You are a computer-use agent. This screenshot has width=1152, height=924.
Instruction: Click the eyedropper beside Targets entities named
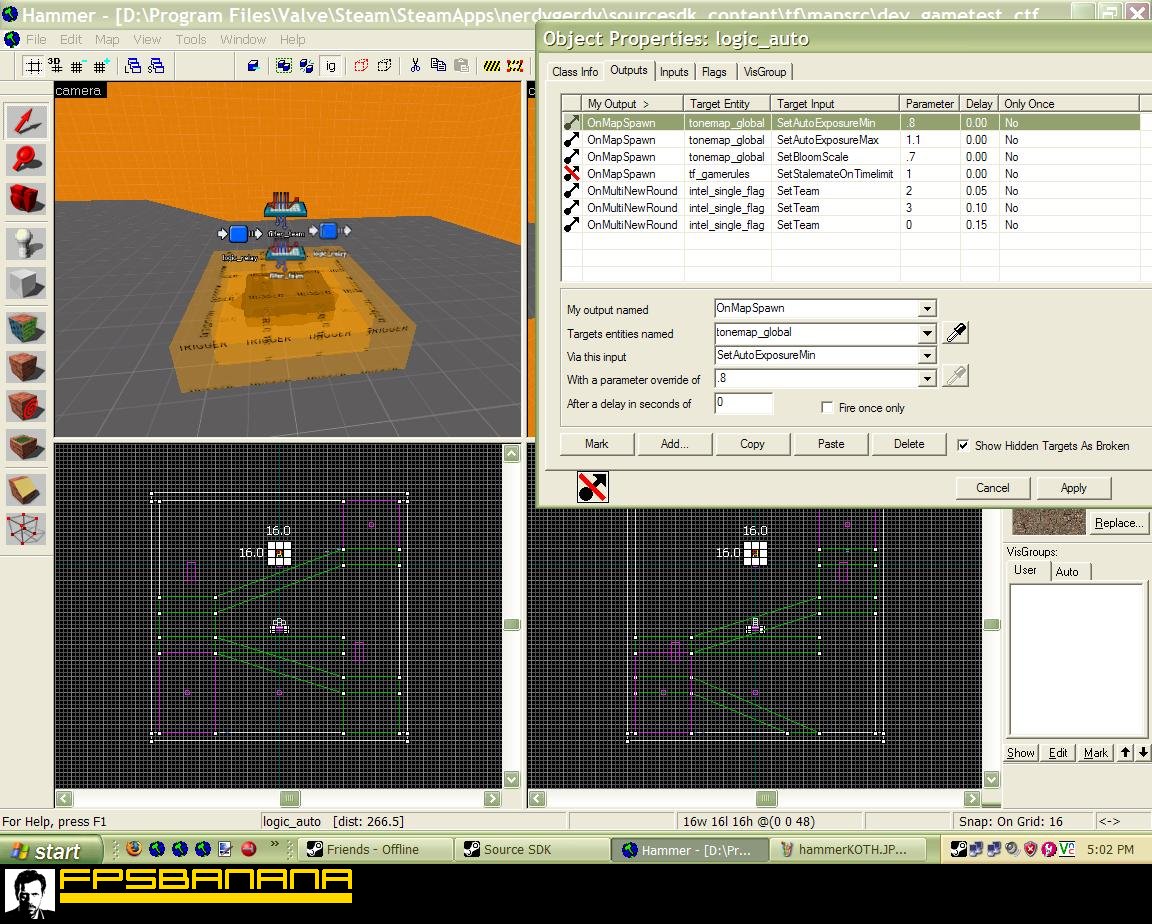tap(956, 333)
